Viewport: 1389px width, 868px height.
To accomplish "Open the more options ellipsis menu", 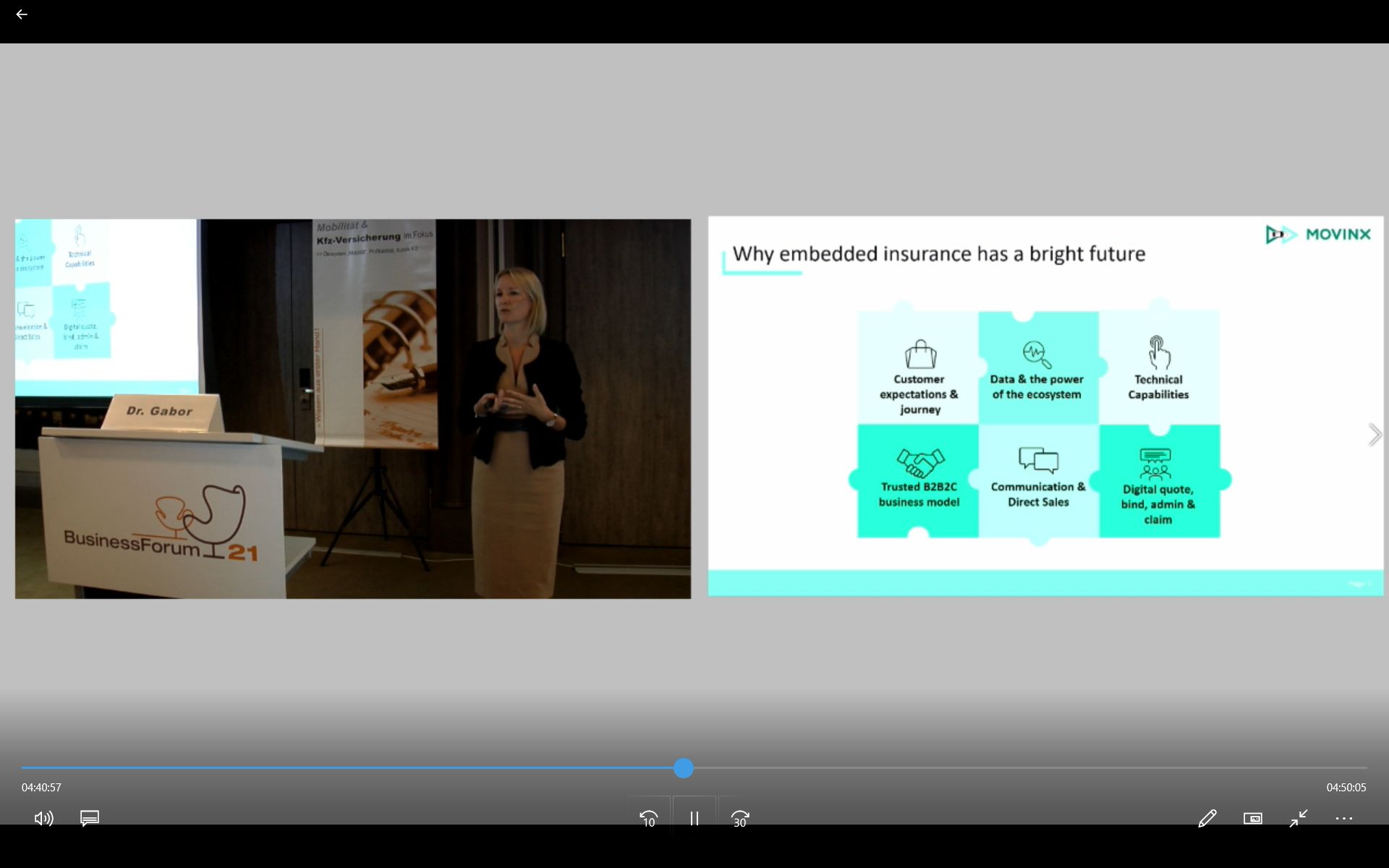I will 1343,818.
